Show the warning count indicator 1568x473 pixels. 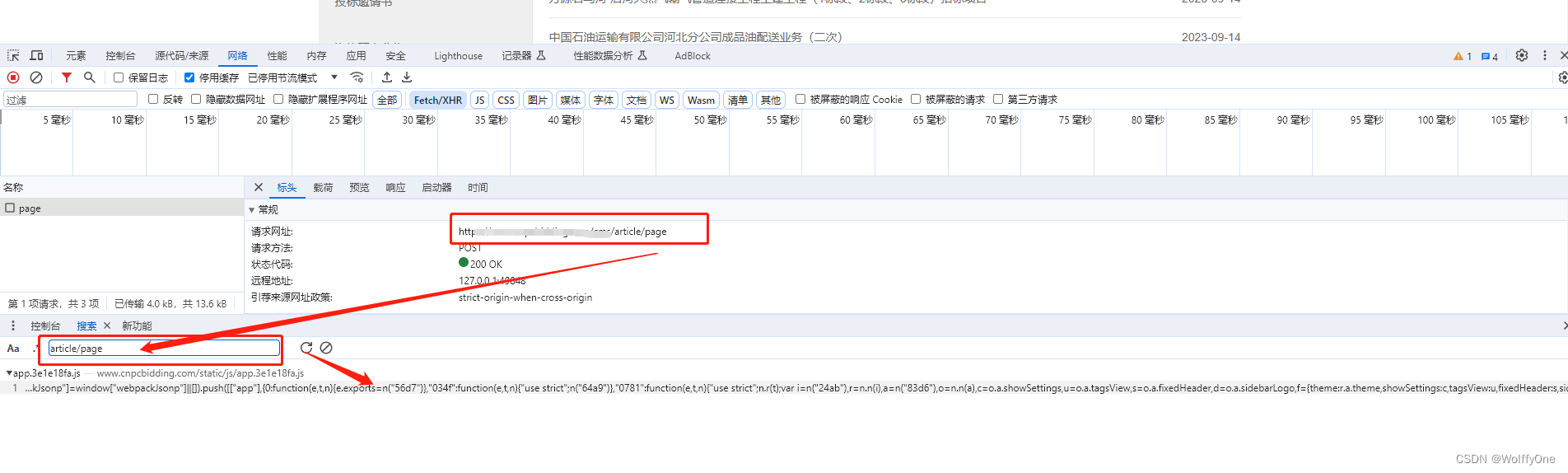coord(1463,56)
